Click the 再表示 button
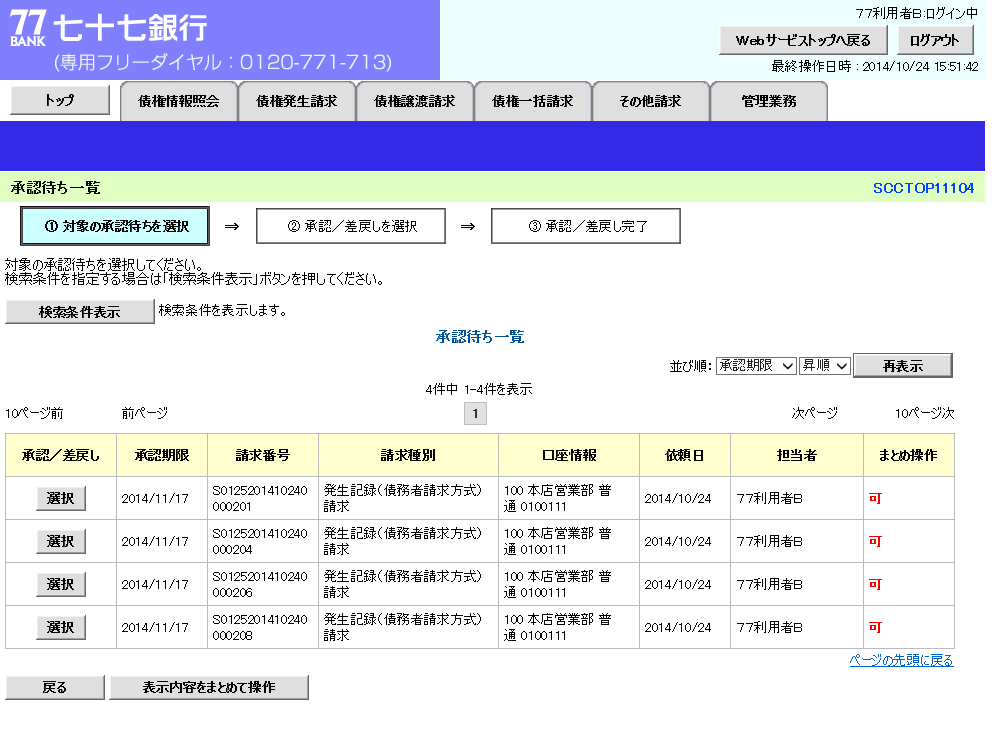The height and width of the screenshot is (743, 1003). tap(903, 366)
